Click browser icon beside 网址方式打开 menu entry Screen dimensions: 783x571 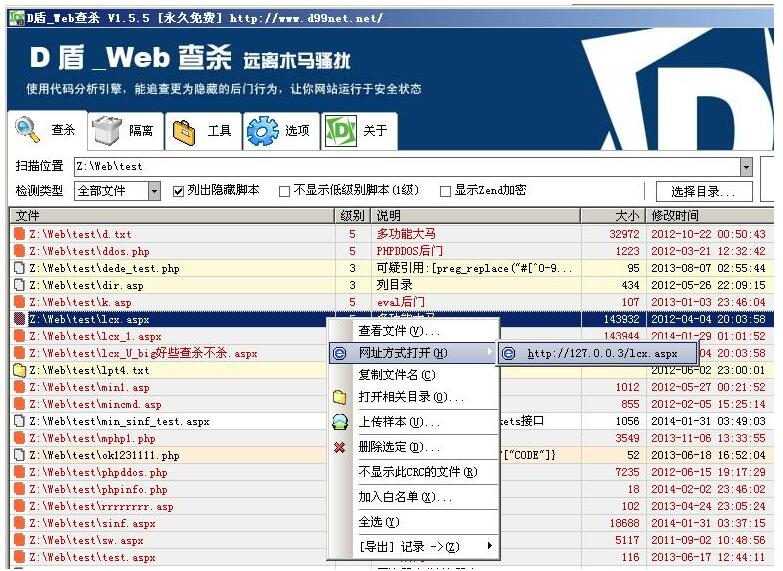pos(340,353)
